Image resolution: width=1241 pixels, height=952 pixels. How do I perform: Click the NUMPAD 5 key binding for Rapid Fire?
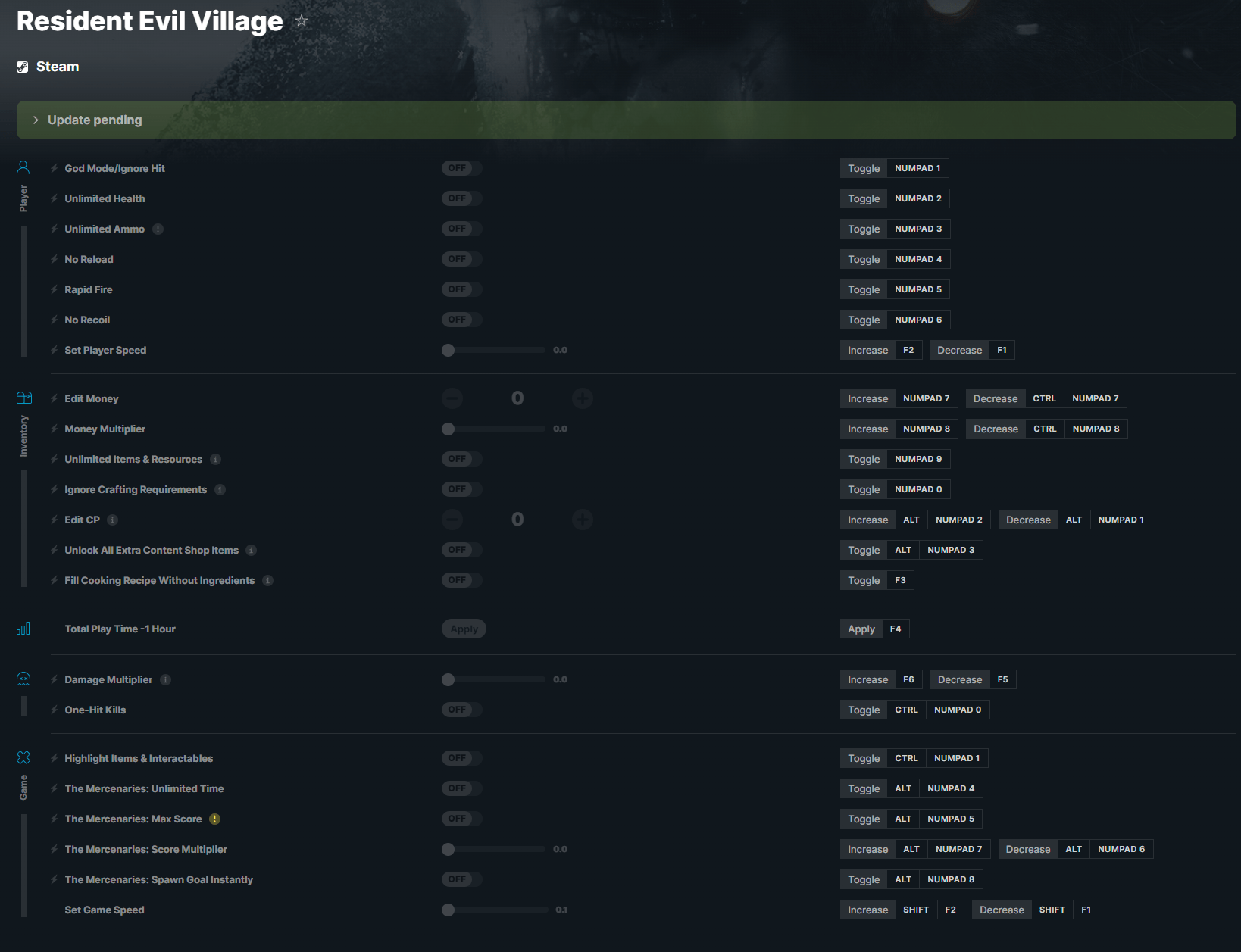tap(918, 289)
